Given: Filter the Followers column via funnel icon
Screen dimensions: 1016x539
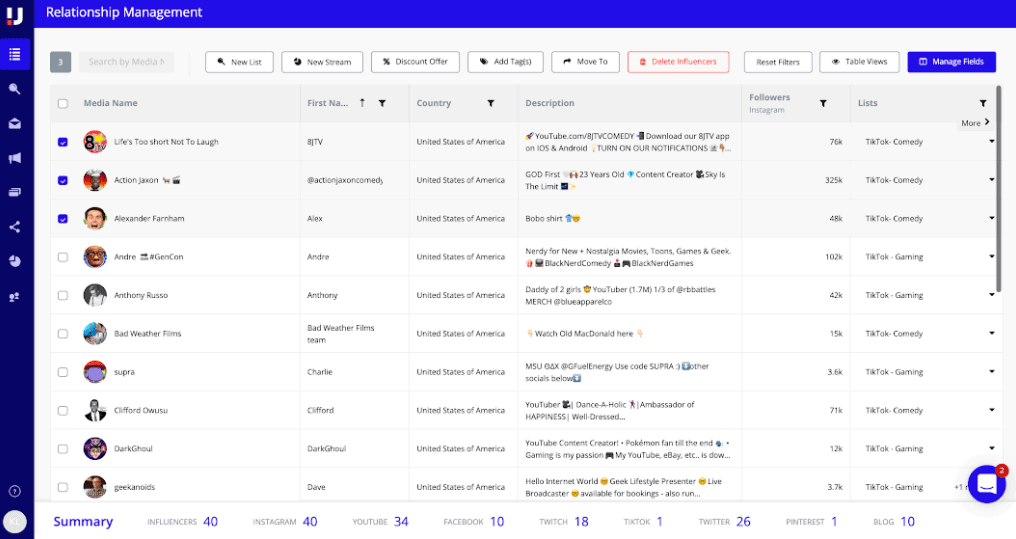Looking at the screenshot, I should pyautogui.click(x=823, y=103).
